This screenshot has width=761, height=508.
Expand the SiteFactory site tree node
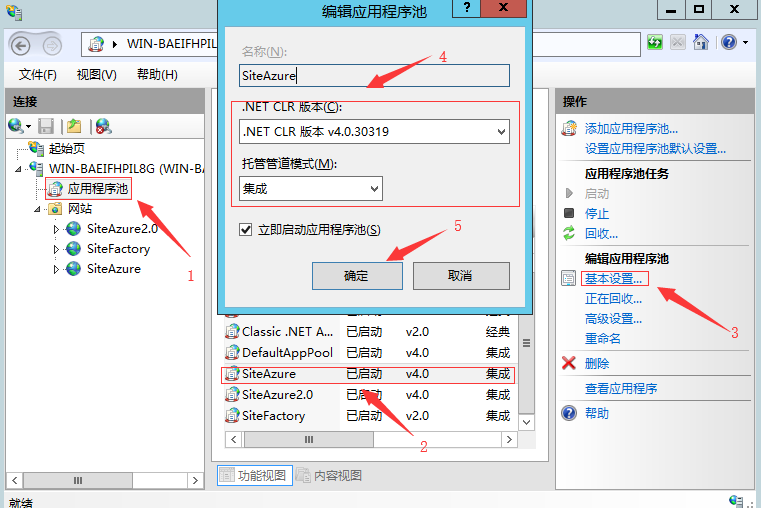click(x=56, y=249)
